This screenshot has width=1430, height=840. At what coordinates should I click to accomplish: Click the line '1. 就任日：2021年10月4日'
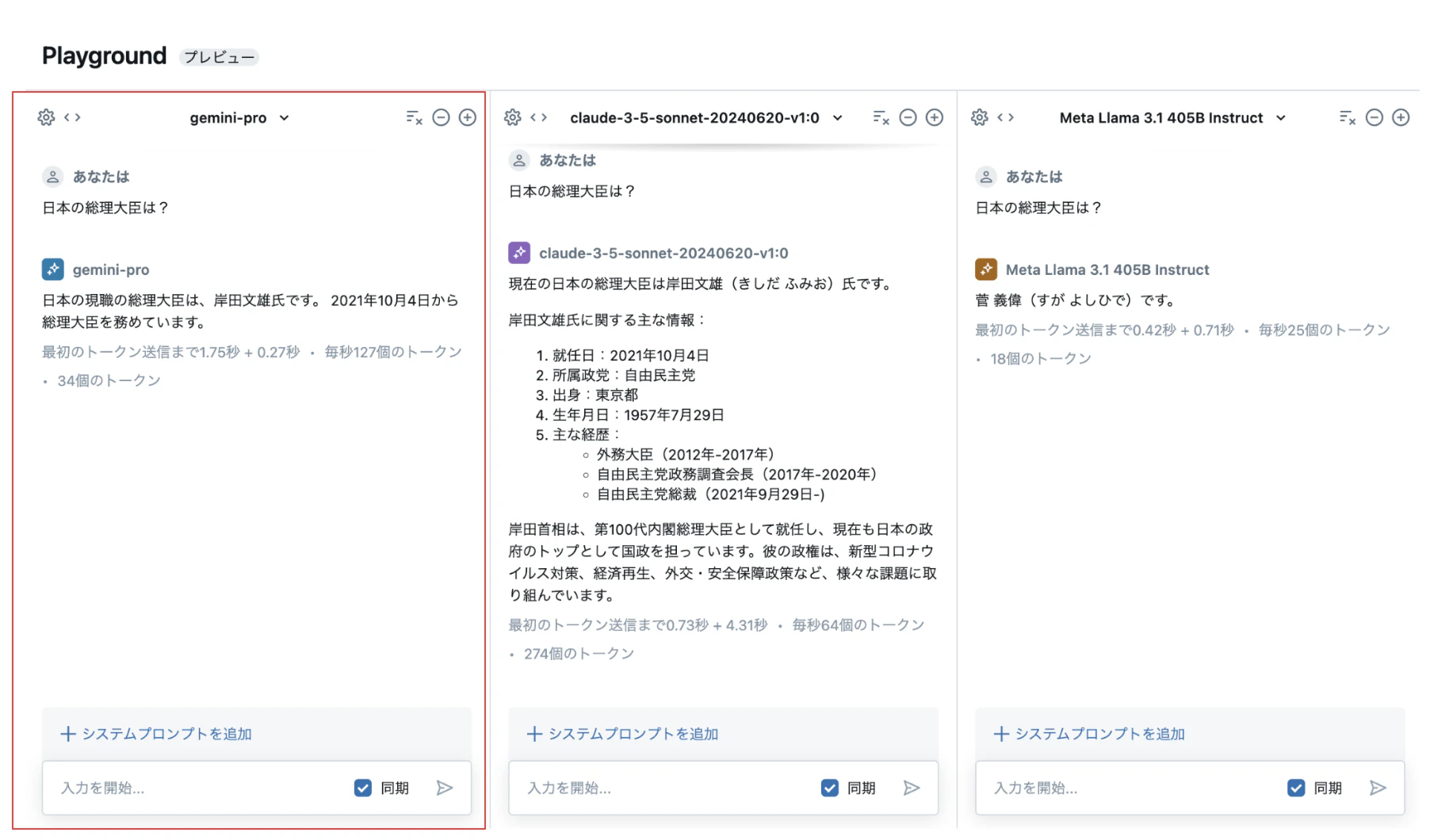[x=622, y=355]
